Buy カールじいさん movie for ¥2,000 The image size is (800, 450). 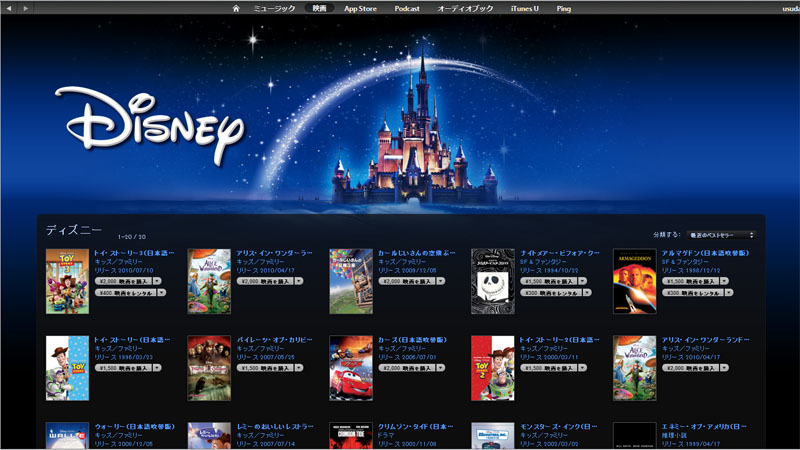[407, 281]
